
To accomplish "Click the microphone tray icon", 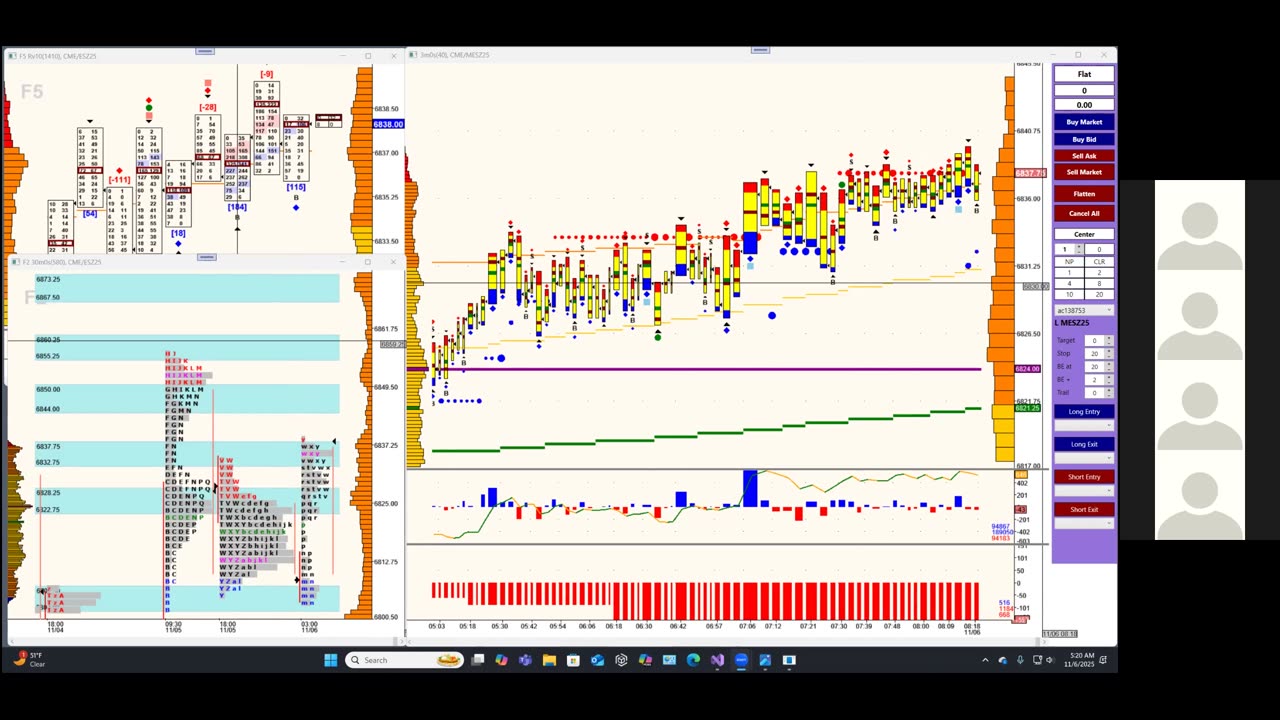I will [x=1020, y=660].
